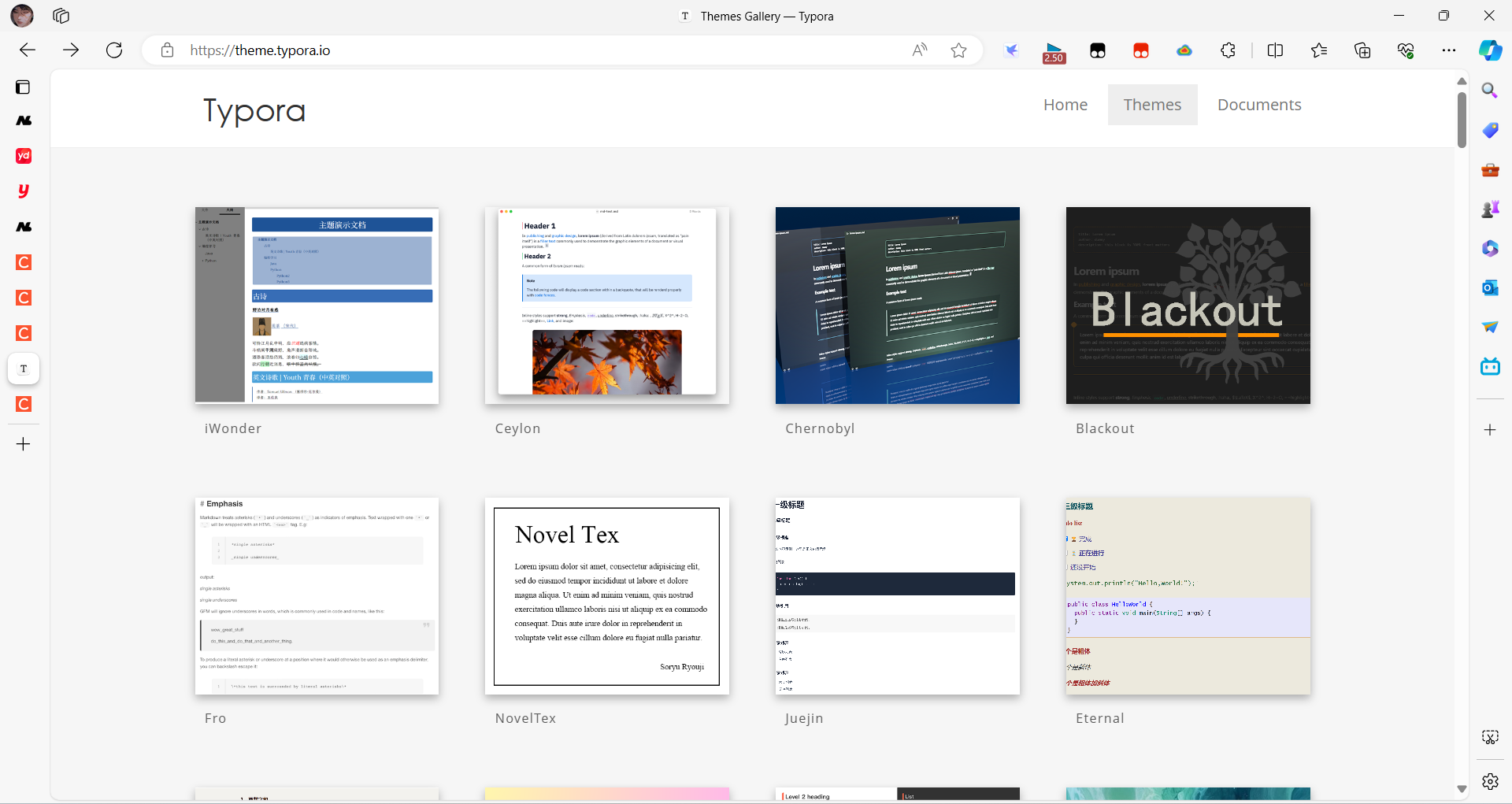1512x804 pixels.
Task: Open the Fro theme link
Action: point(215,718)
